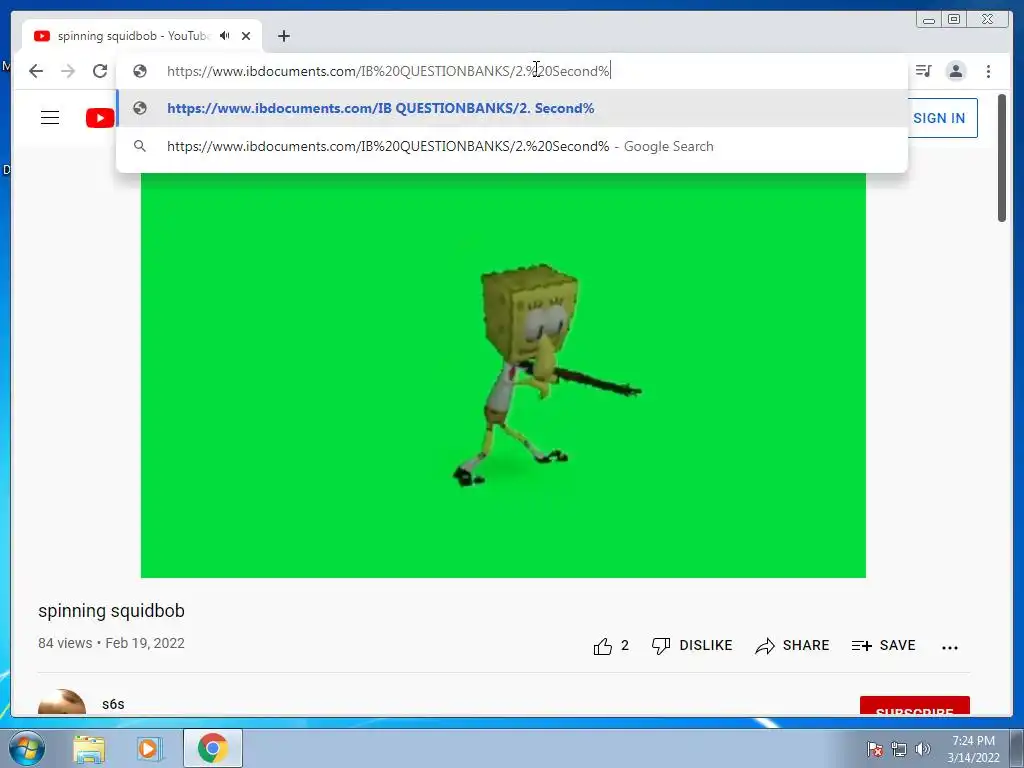Close the spinning squidbob tab
This screenshot has width=1024, height=768.
click(x=246, y=36)
